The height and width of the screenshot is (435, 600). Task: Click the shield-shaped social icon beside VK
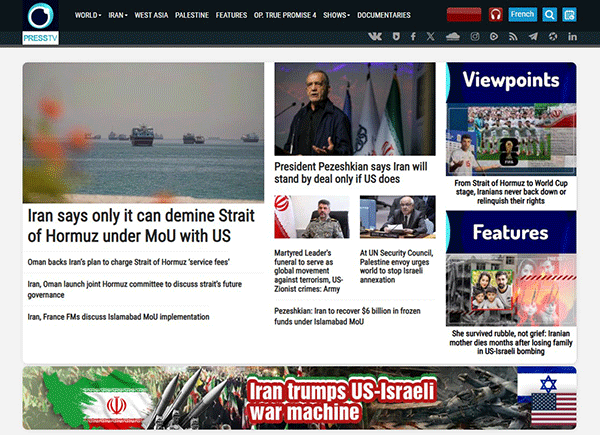(x=396, y=36)
